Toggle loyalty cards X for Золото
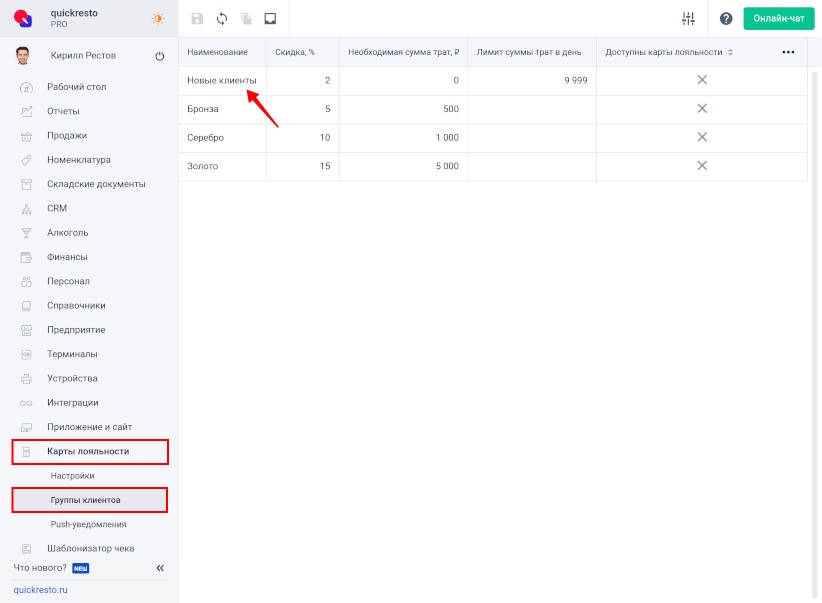 (x=702, y=166)
